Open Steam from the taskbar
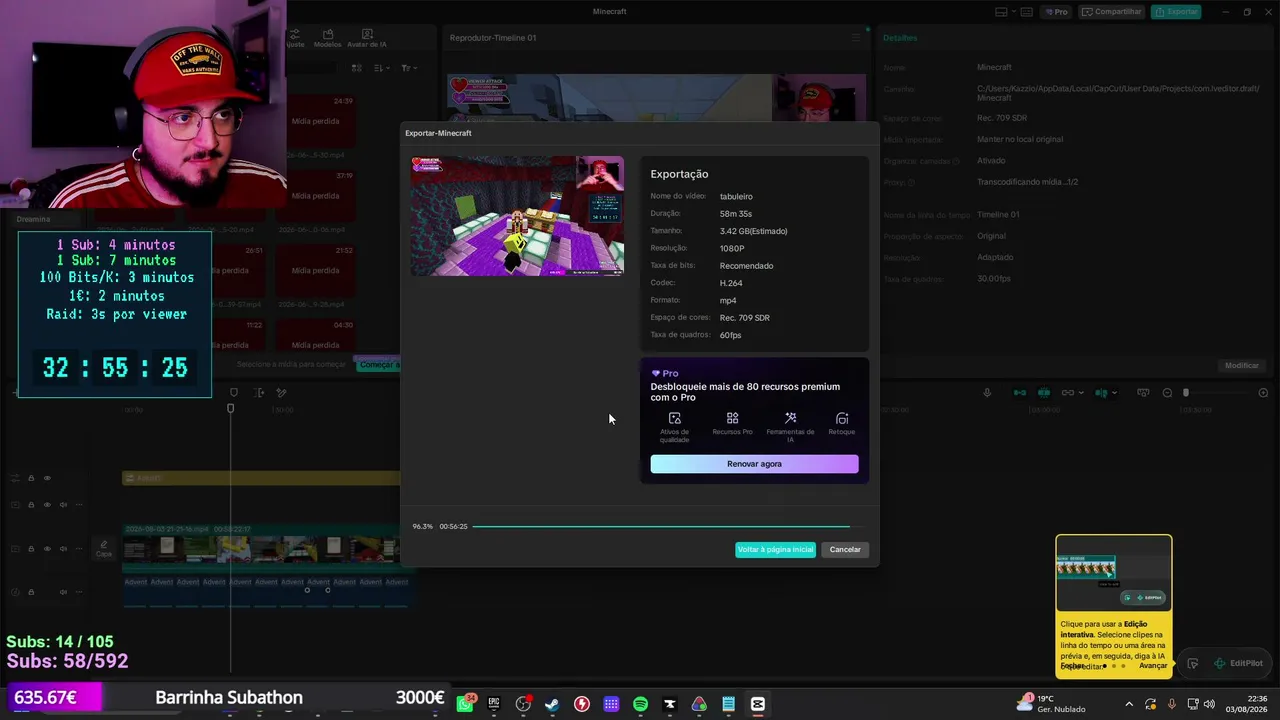1280x720 pixels. click(x=552, y=704)
